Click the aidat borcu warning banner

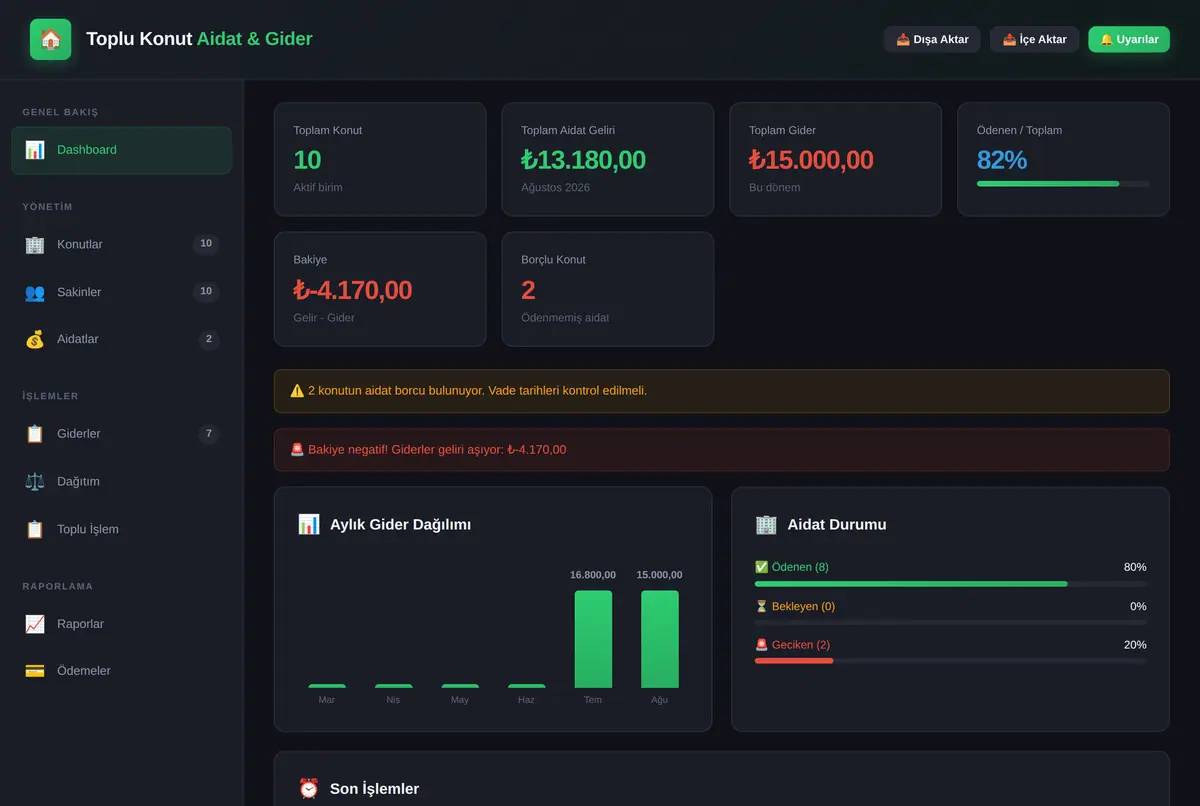(x=722, y=391)
